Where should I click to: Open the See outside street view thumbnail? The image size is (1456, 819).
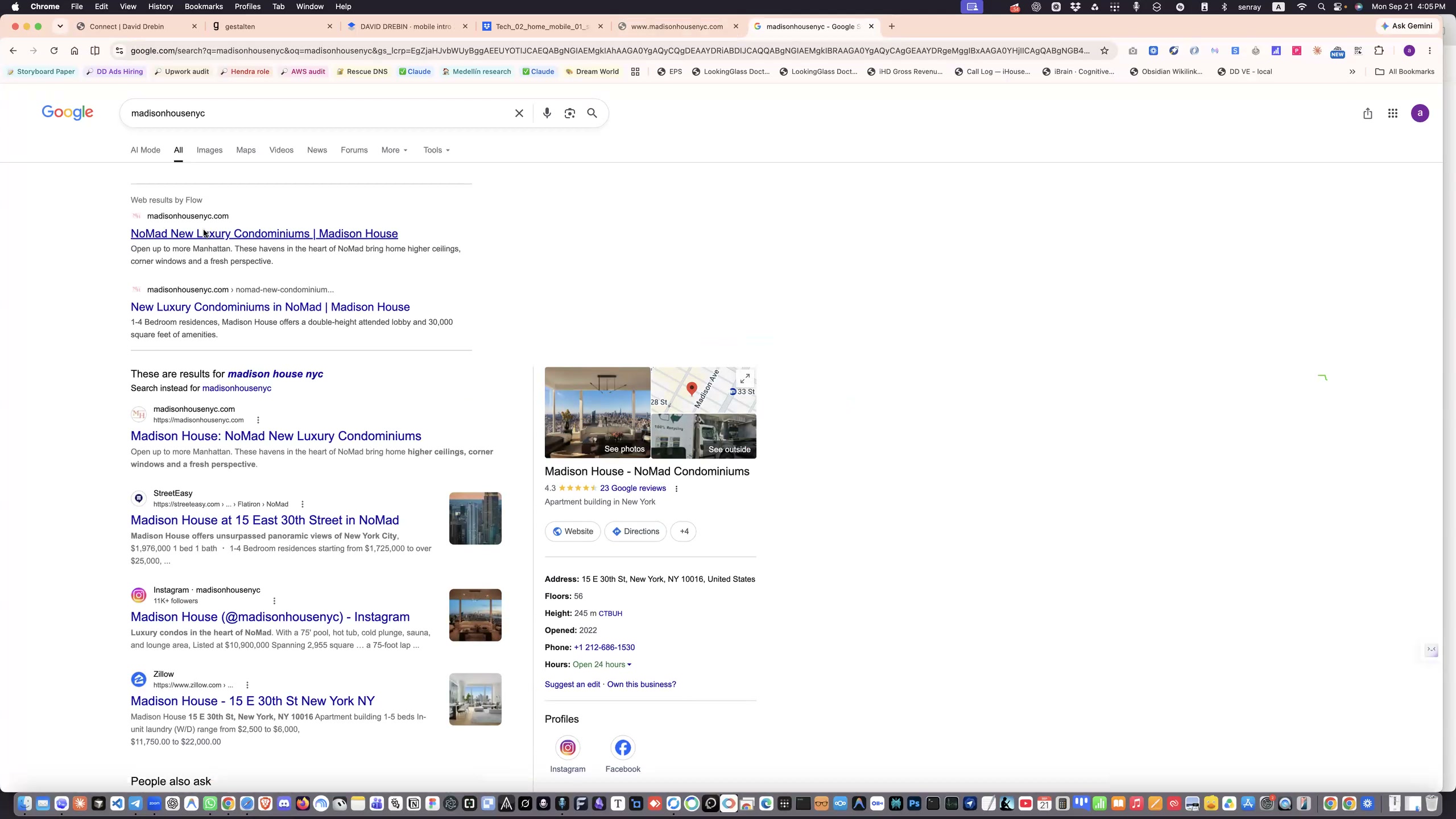(x=704, y=436)
